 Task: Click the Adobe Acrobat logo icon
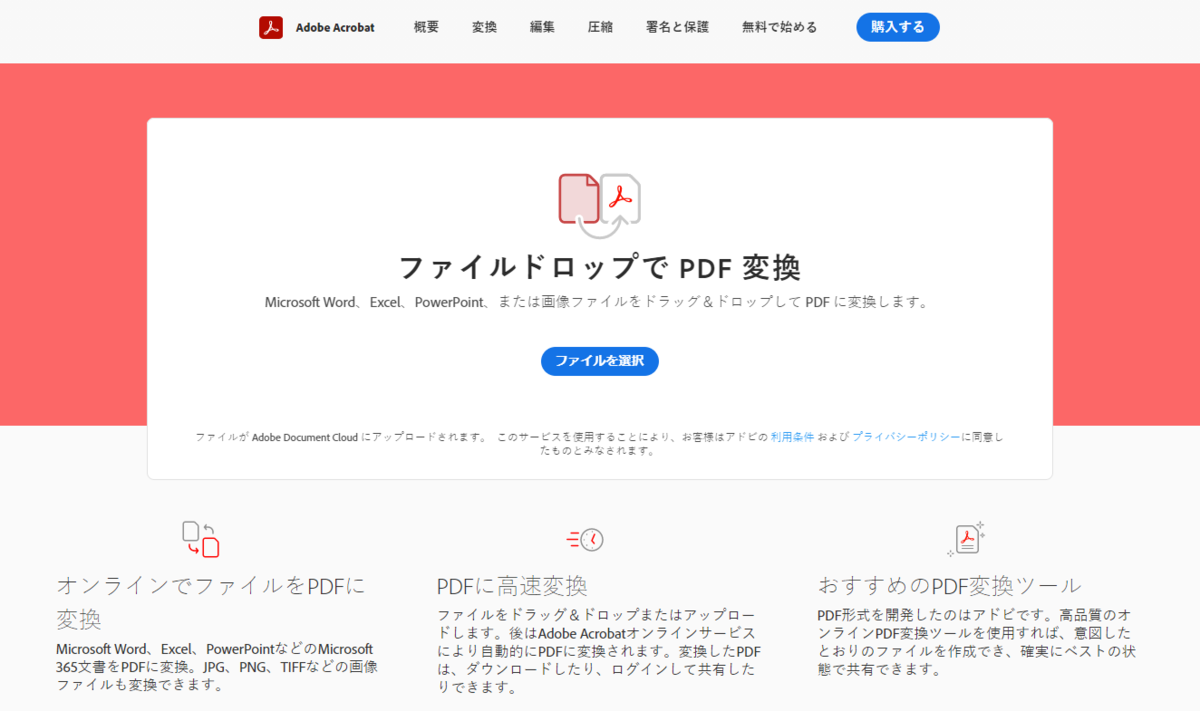point(271,27)
